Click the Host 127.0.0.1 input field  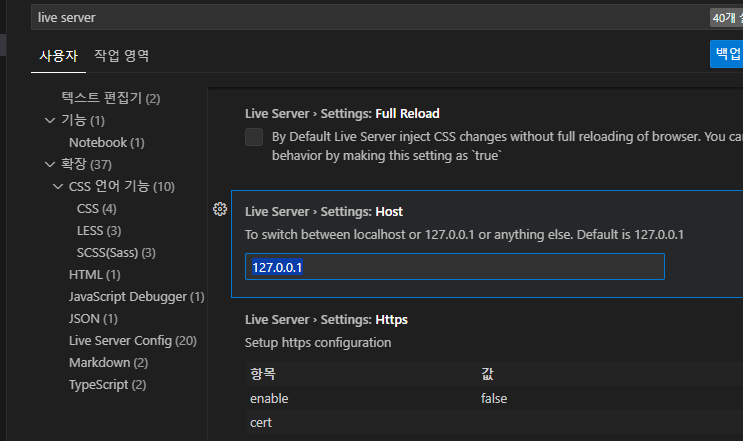tap(455, 267)
